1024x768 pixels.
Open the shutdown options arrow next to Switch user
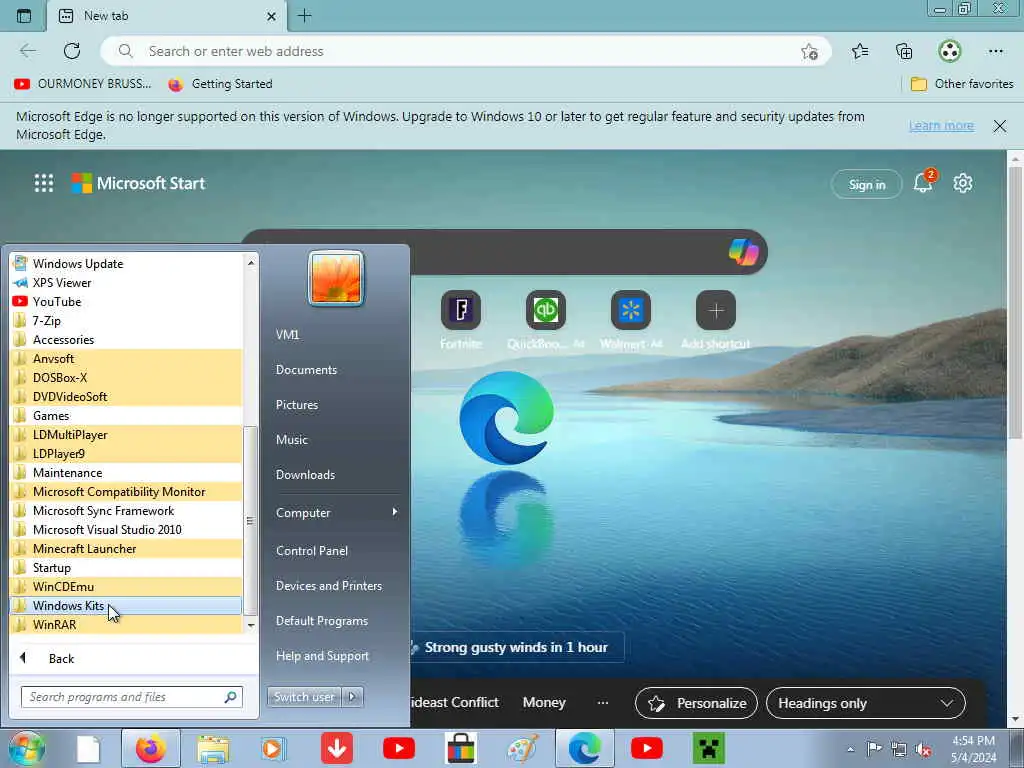click(352, 697)
